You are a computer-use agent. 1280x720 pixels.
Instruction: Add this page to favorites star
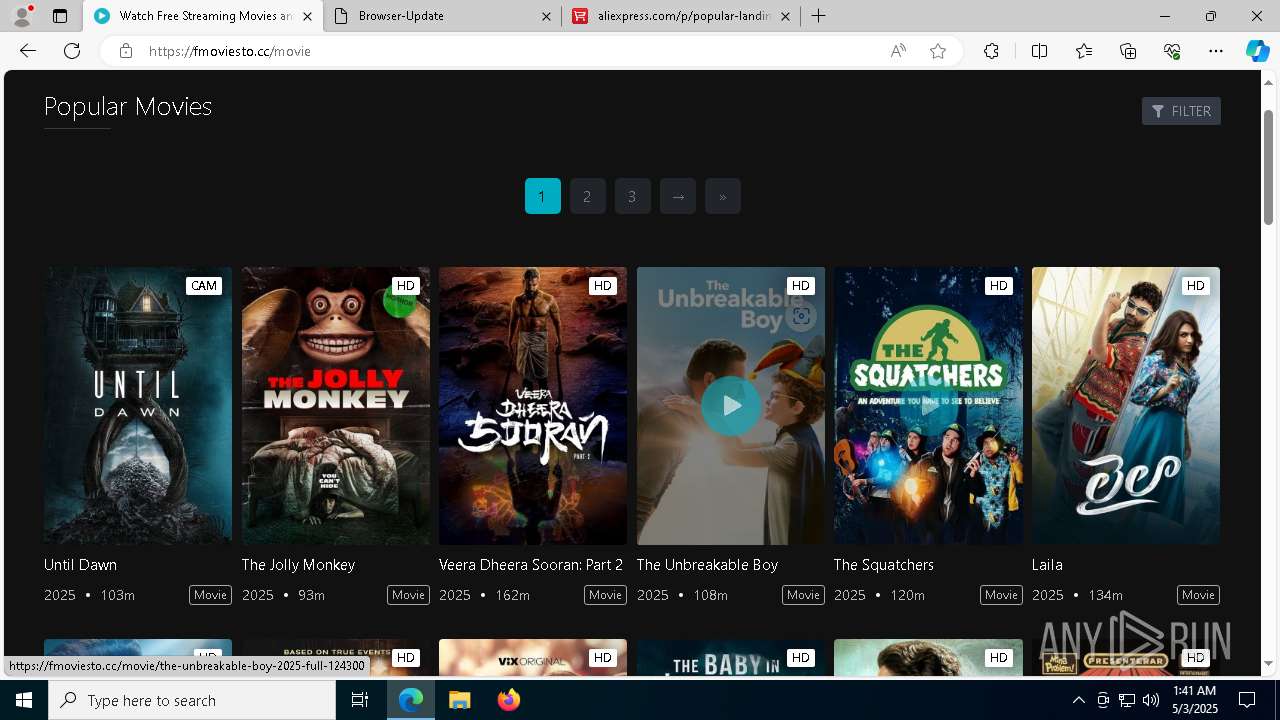click(938, 51)
